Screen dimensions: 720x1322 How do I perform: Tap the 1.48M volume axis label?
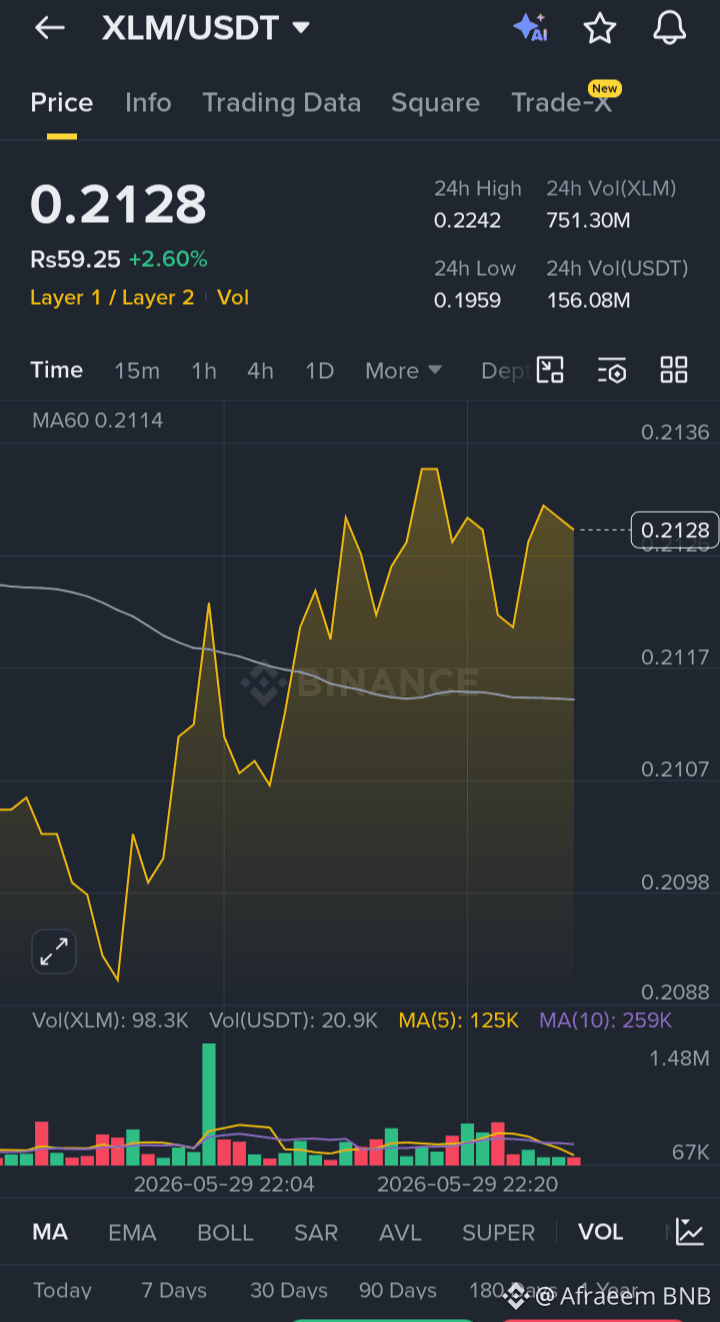point(679,1058)
